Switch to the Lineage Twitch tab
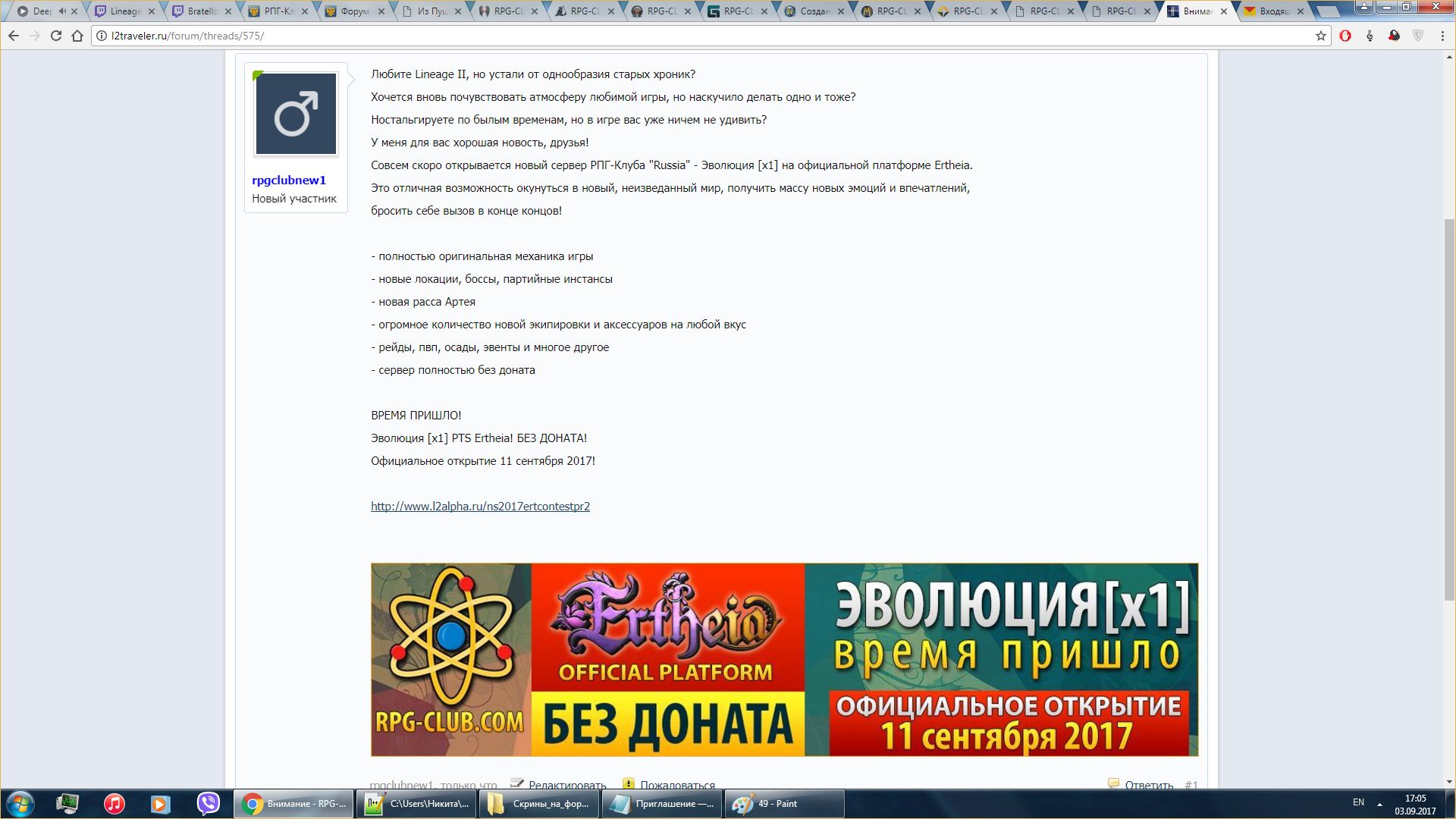This screenshot has width=1456, height=819. pos(125,11)
